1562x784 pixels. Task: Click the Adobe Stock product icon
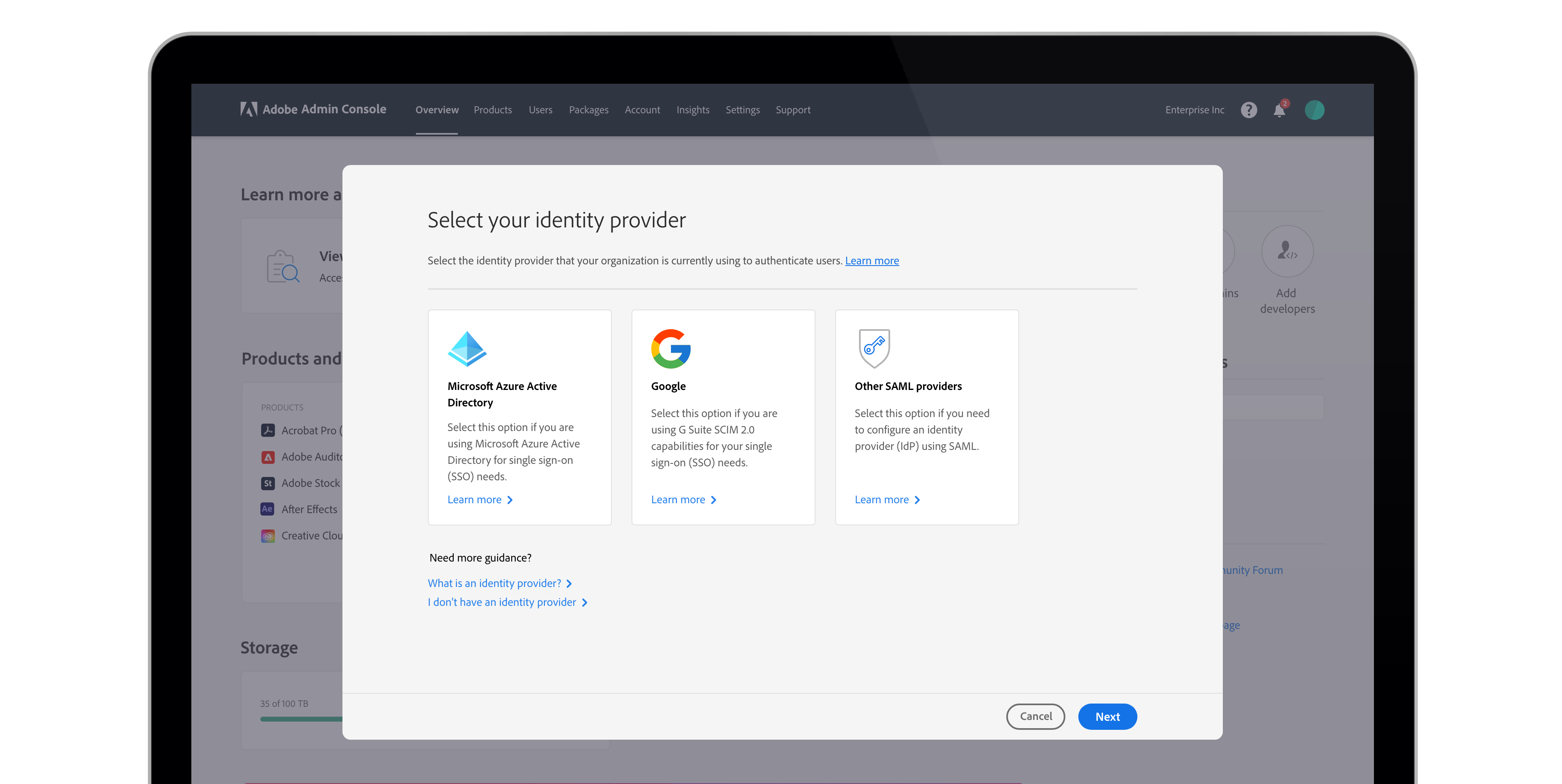tap(268, 483)
